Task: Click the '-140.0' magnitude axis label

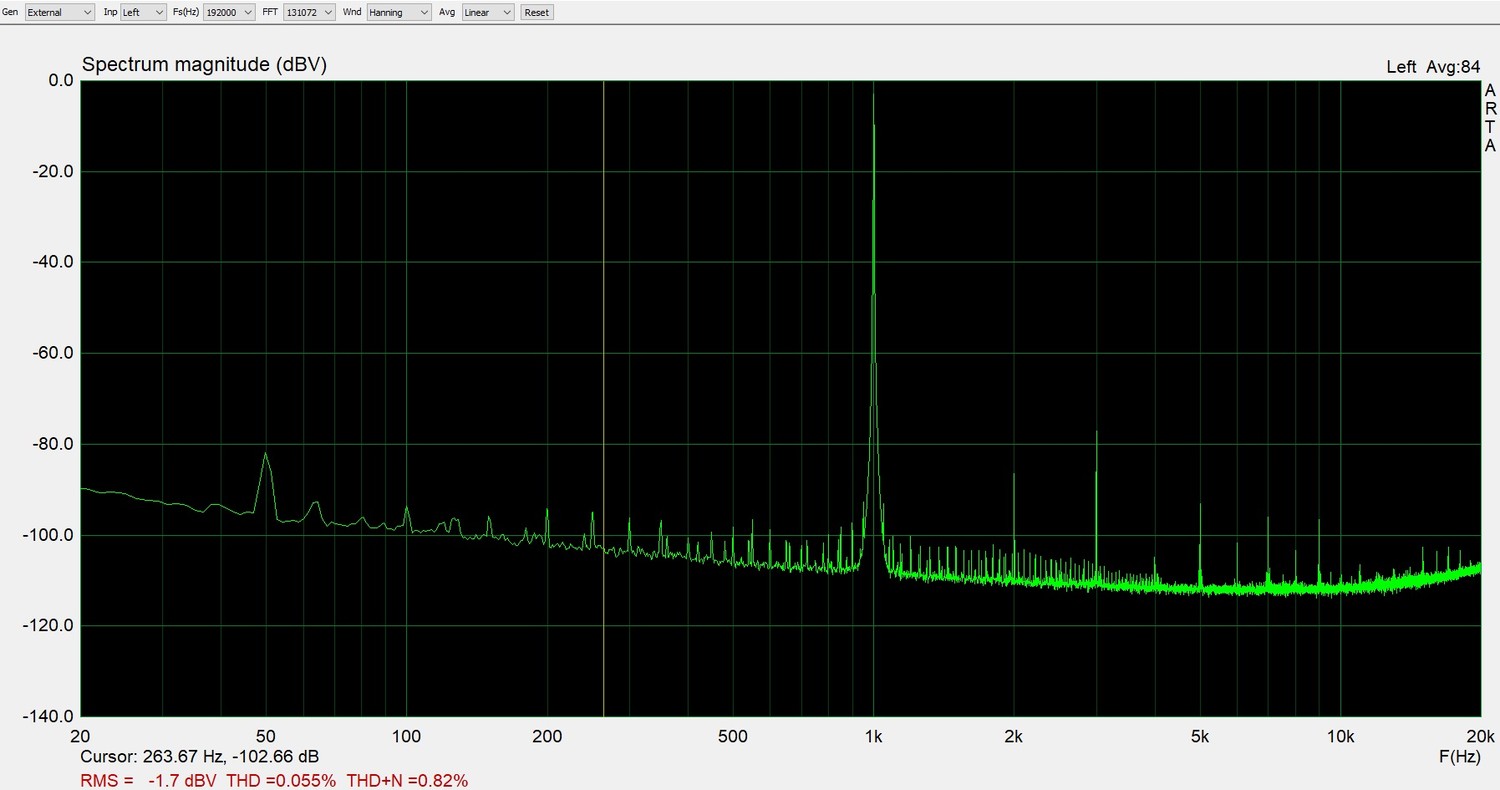Action: coord(49,717)
